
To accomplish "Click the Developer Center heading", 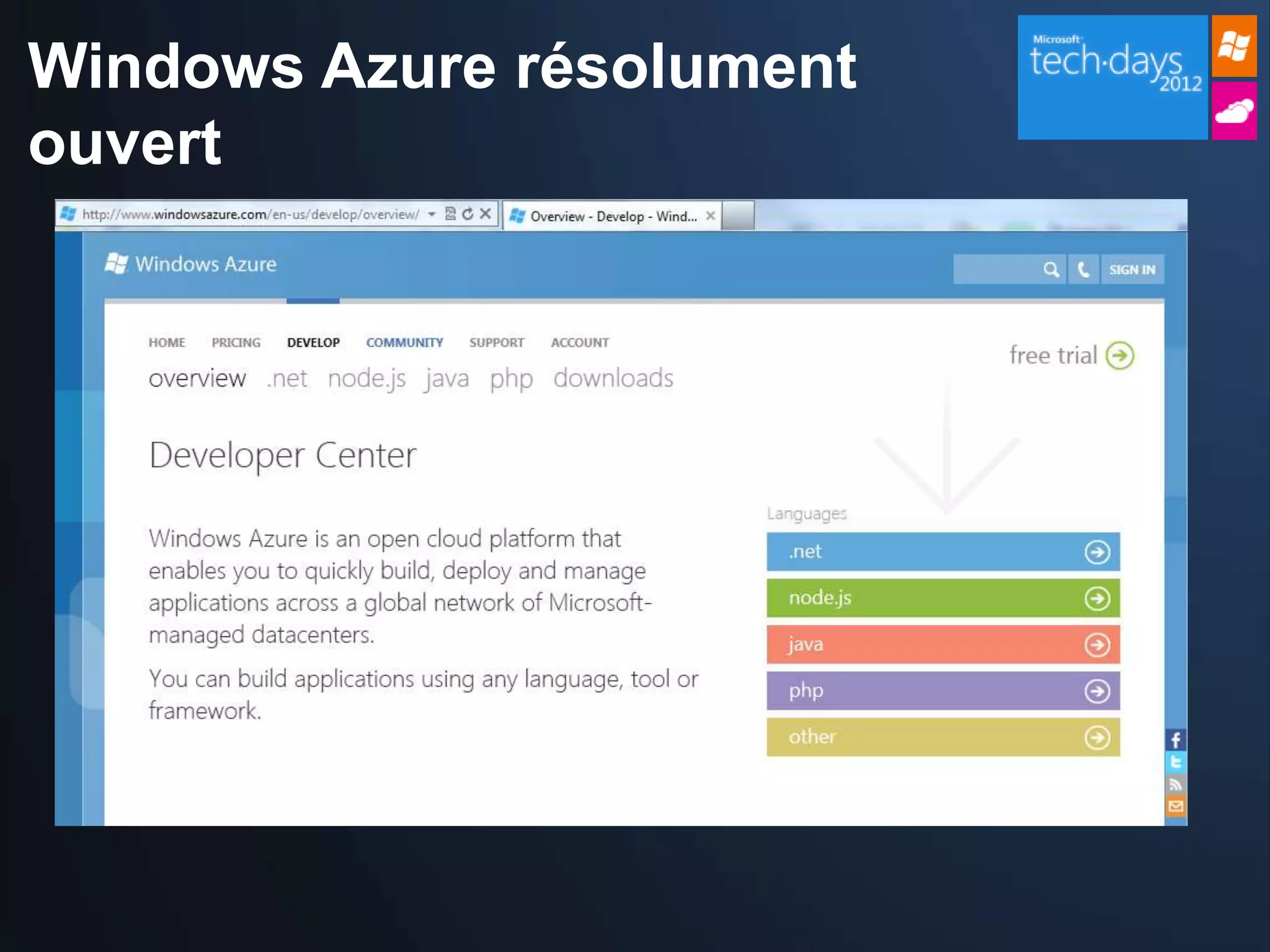I will pyautogui.click(x=283, y=456).
